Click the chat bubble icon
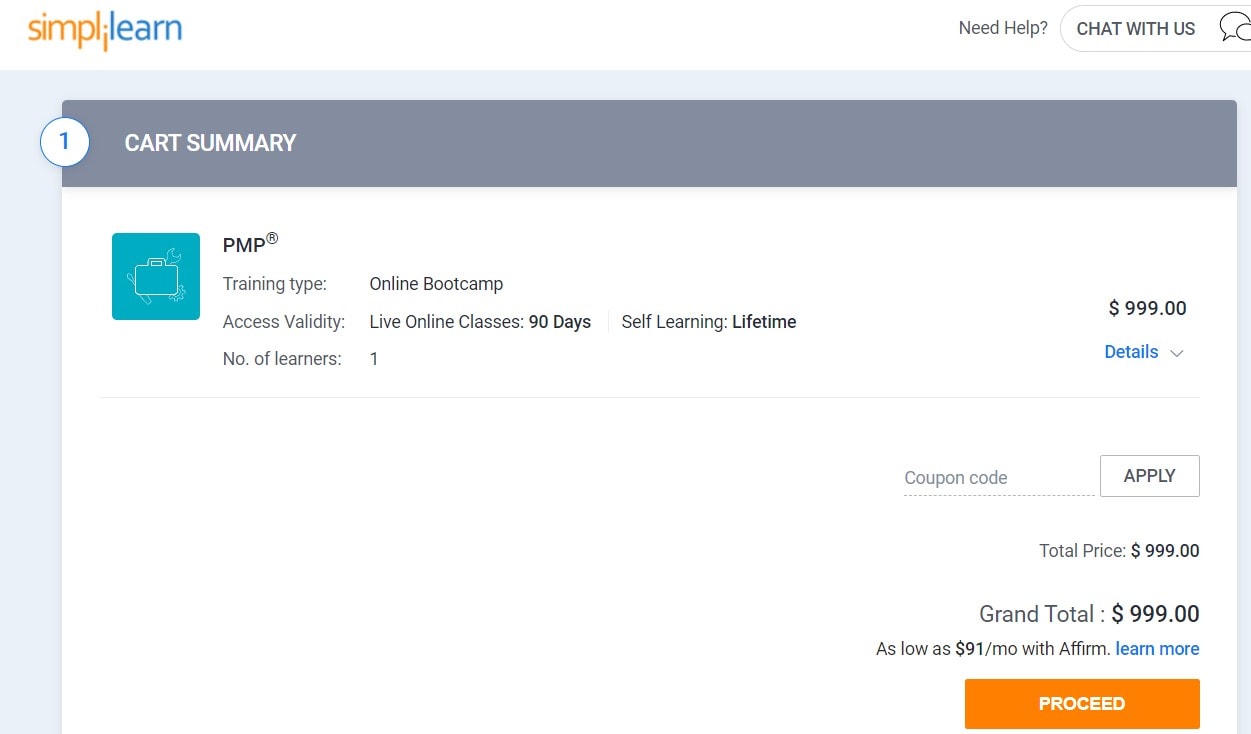 pyautogui.click(x=1233, y=28)
